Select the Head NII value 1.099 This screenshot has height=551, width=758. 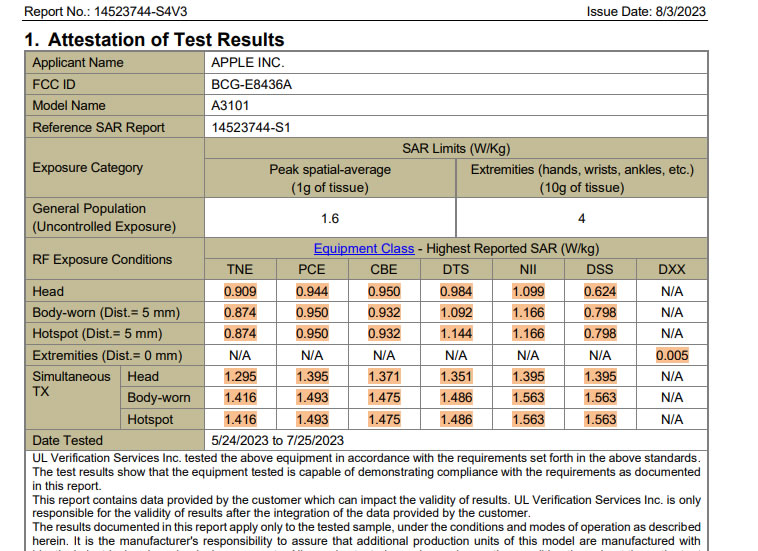point(528,292)
